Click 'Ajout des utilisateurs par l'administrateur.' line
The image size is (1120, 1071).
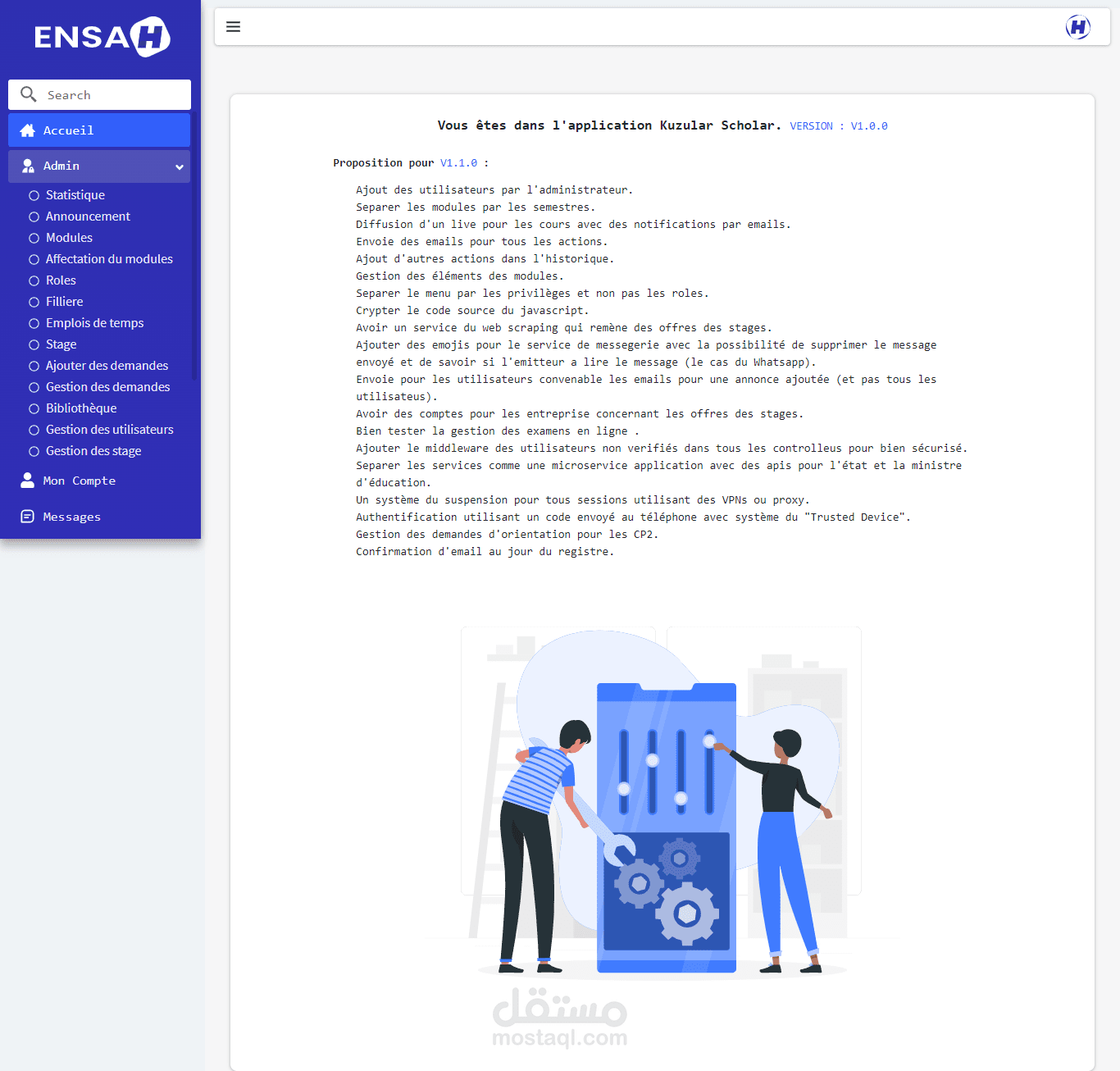494,190
